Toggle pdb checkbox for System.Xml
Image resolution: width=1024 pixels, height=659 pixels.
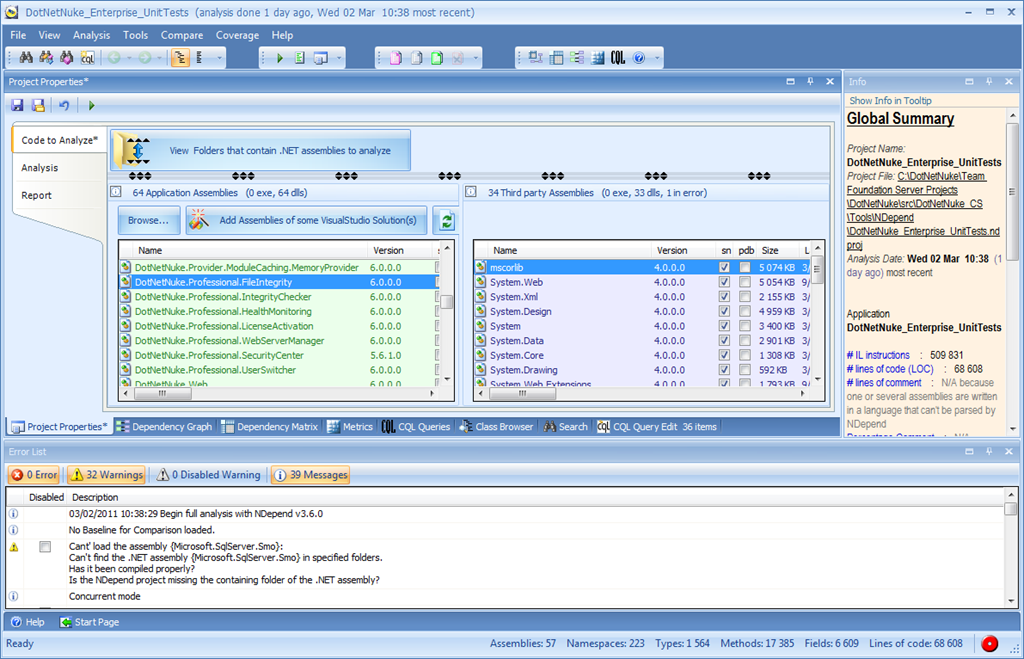(744, 297)
